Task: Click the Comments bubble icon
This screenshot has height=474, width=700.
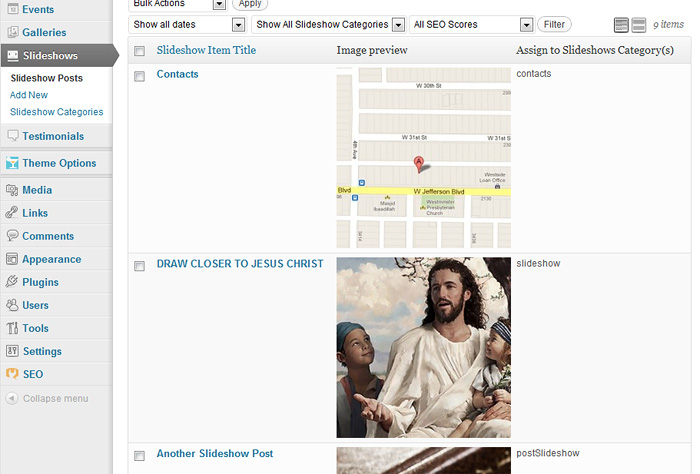Action: pyautogui.click(x=12, y=235)
